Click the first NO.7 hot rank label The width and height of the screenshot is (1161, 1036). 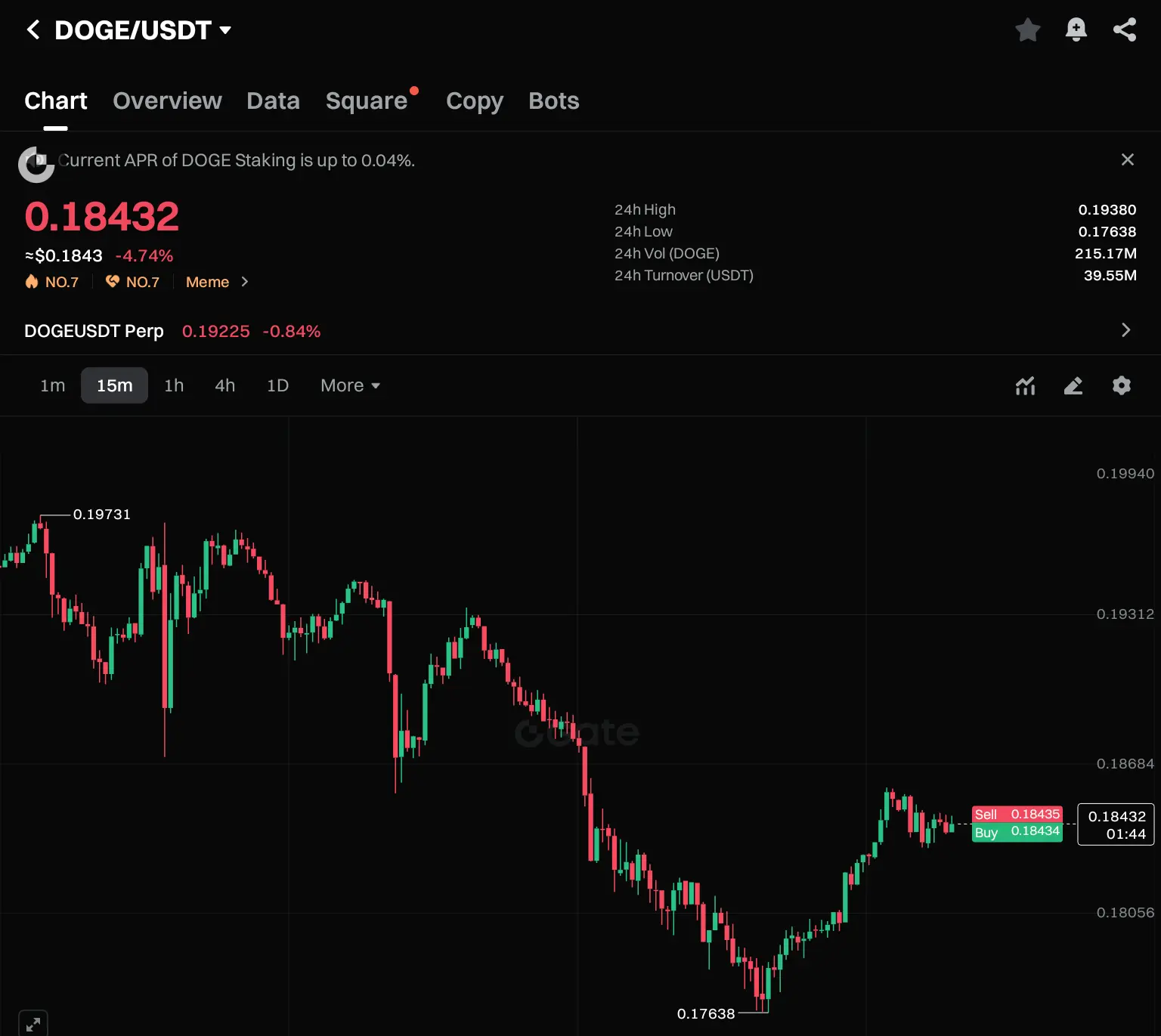point(62,282)
